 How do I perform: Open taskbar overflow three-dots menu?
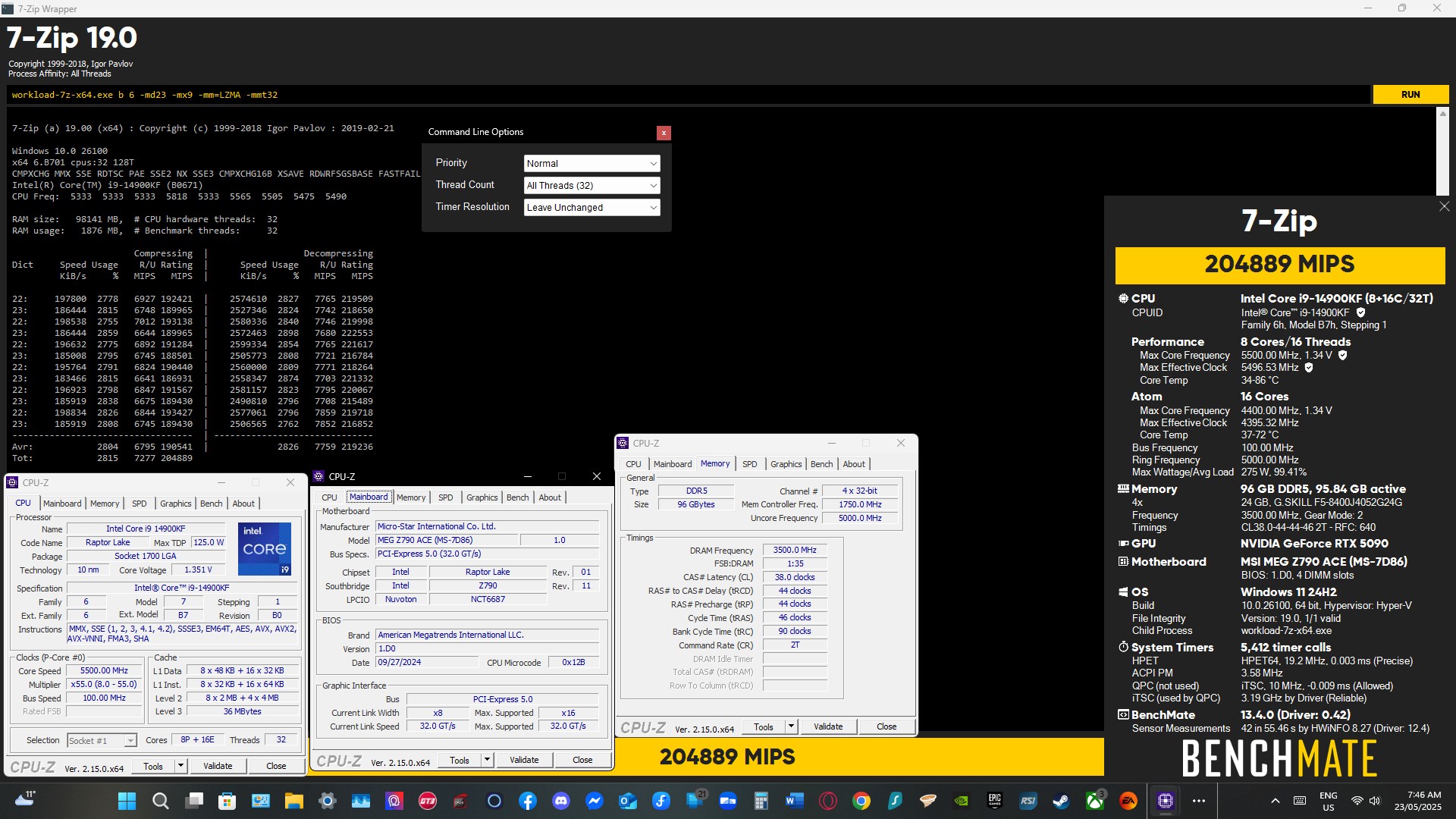(1199, 801)
